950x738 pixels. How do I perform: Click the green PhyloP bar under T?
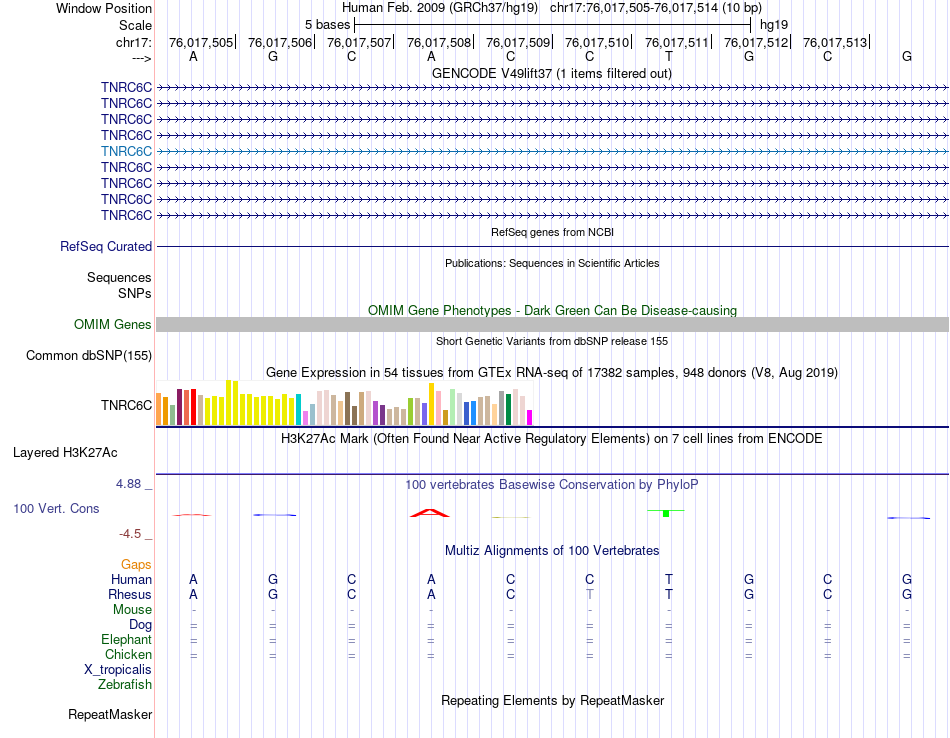(666, 513)
